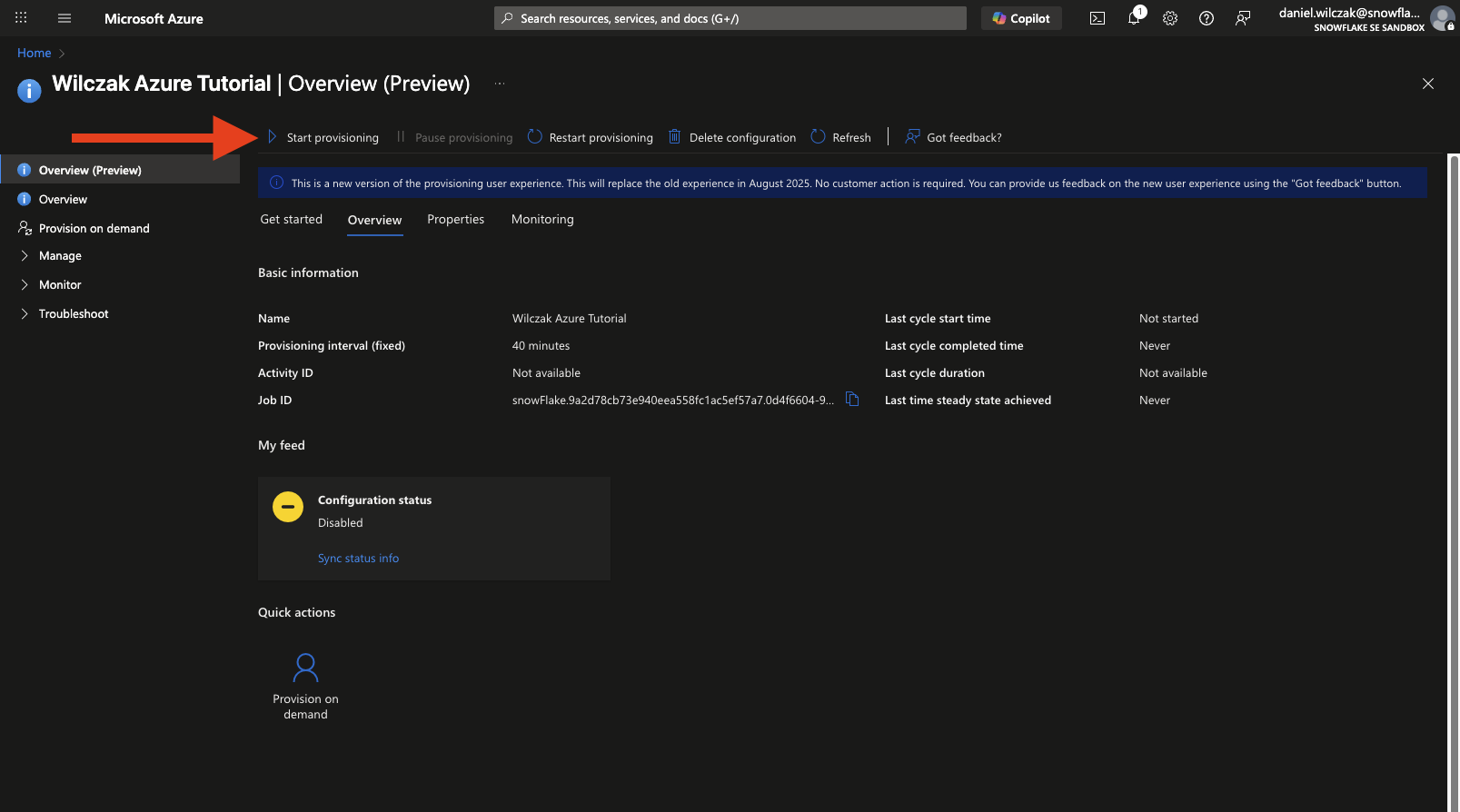
Task: Open the notifications bell
Action: [1134, 18]
